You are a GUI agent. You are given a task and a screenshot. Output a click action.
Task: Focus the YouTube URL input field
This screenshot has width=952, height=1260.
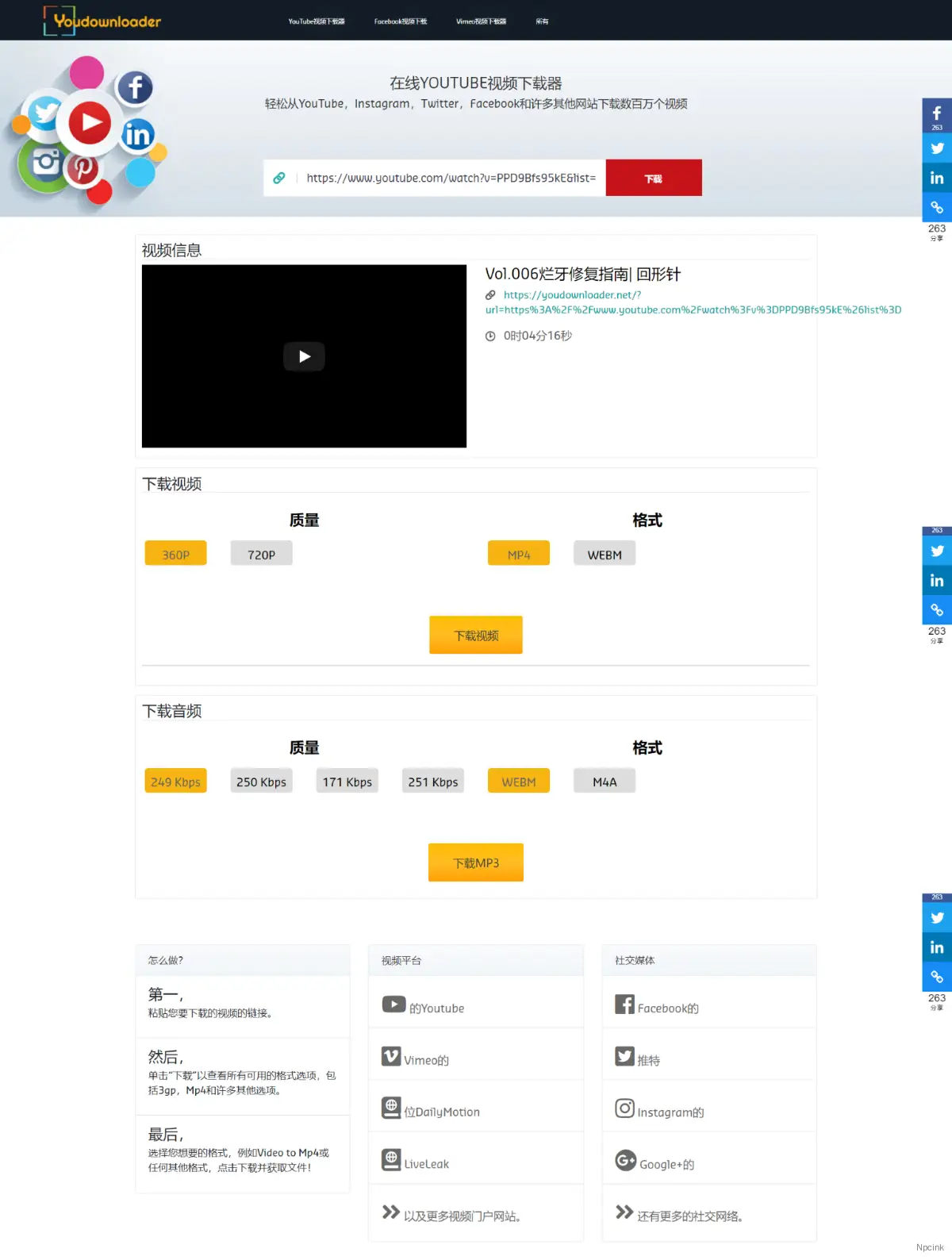pyautogui.click(x=451, y=178)
